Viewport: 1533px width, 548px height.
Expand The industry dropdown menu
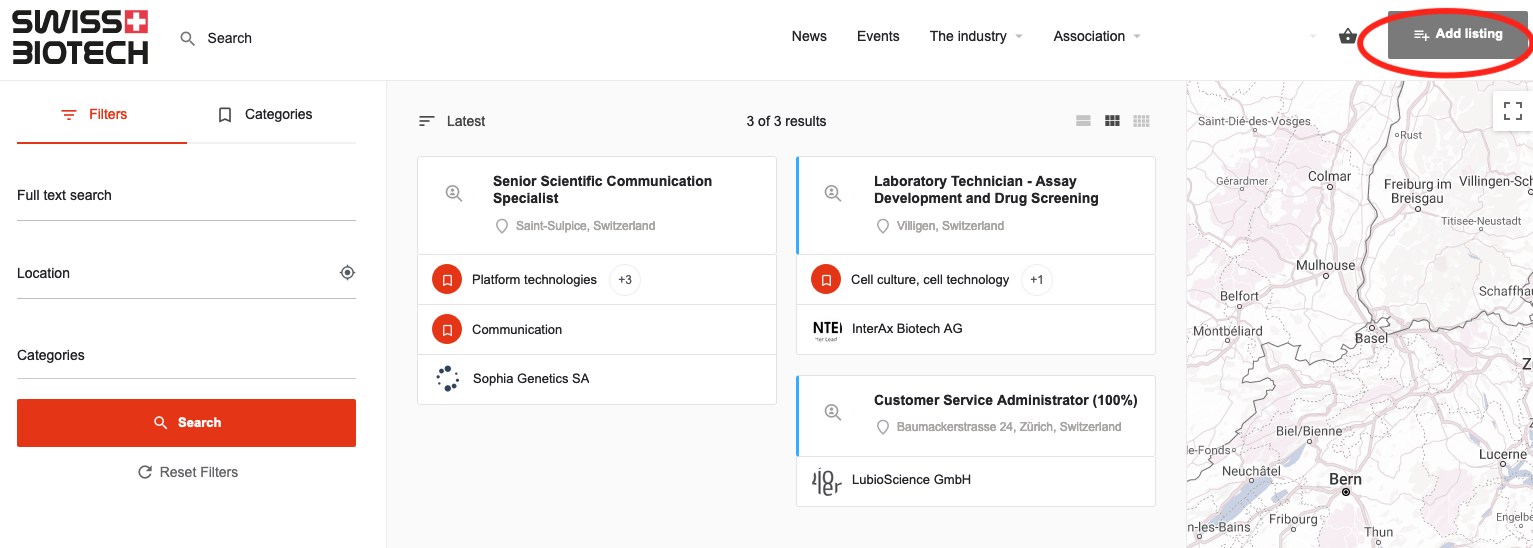coord(975,37)
